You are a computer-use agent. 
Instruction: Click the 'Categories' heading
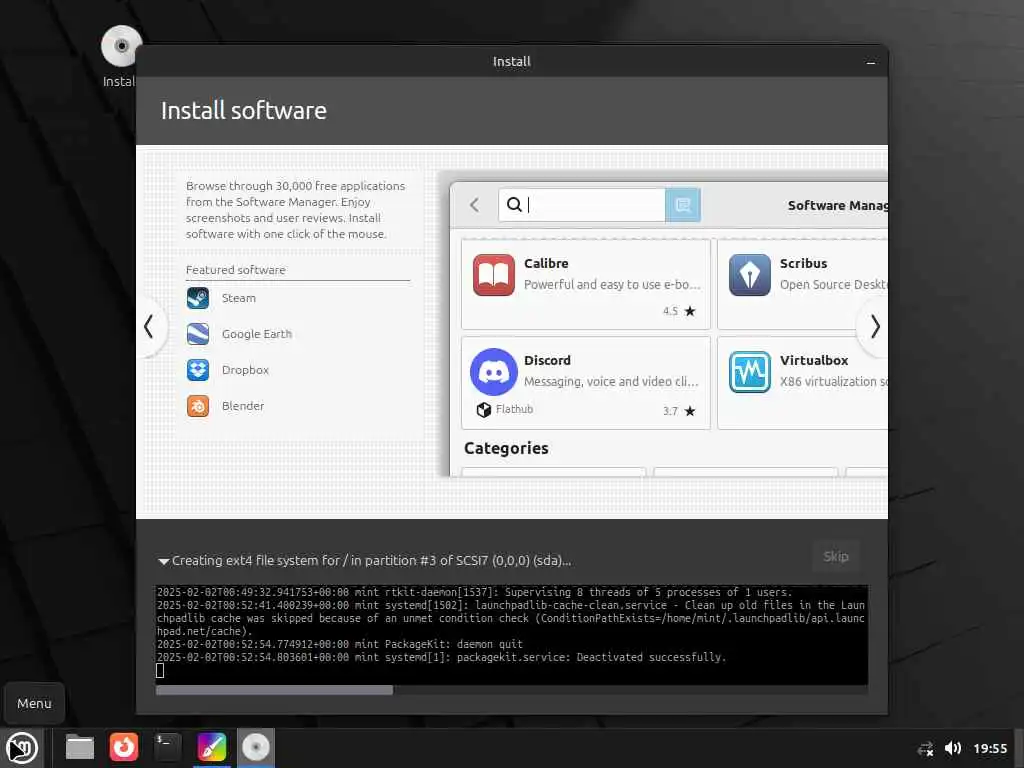pos(506,448)
